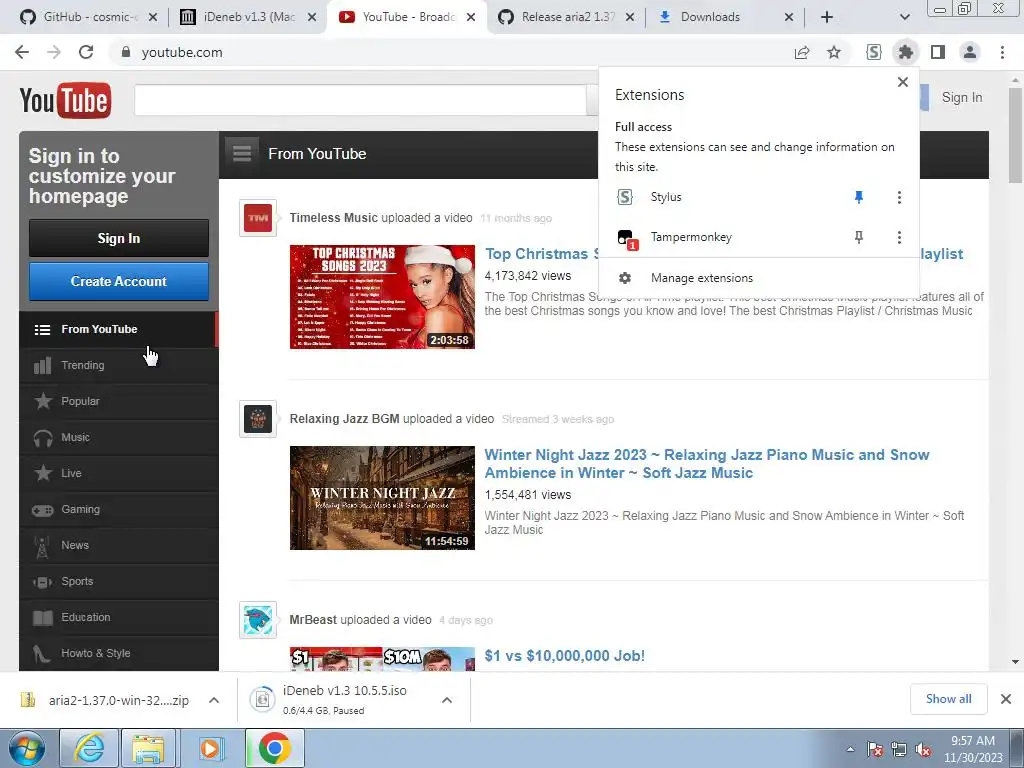This screenshot has width=1024, height=768.
Task: Open the tab search dropdown arrow
Action: (904, 17)
